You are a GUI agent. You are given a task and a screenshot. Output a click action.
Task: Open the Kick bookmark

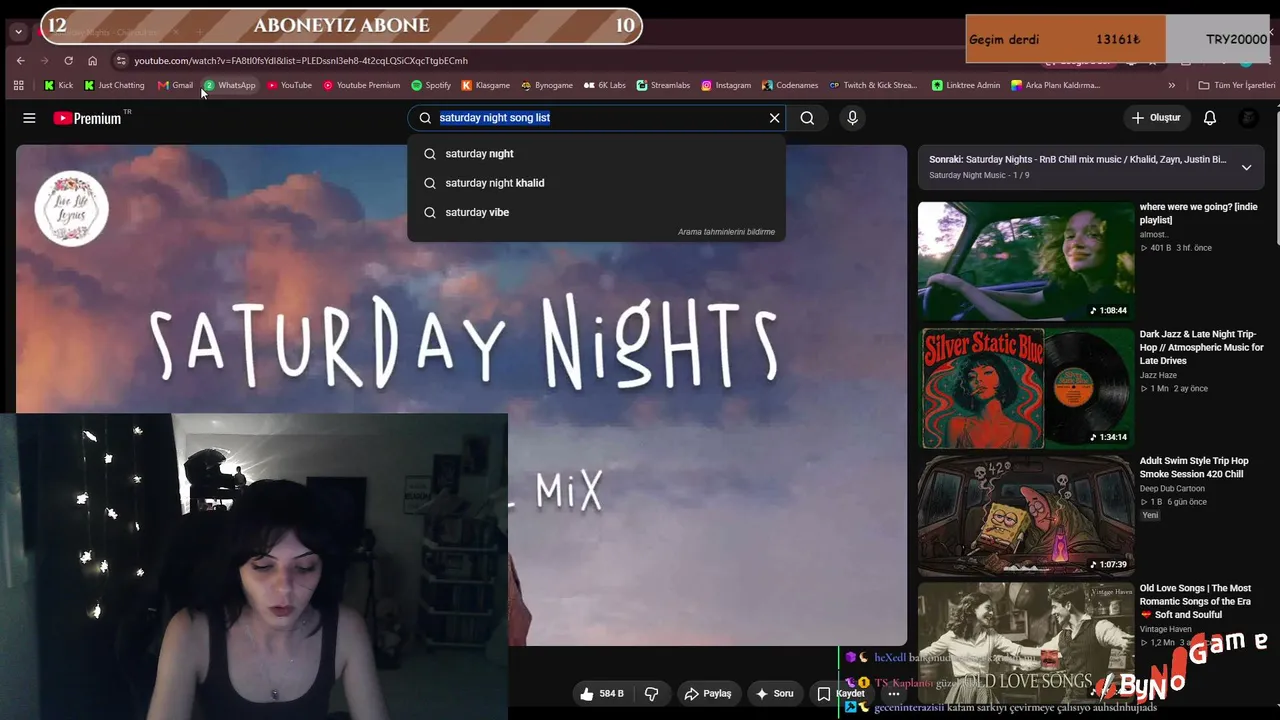point(58,85)
